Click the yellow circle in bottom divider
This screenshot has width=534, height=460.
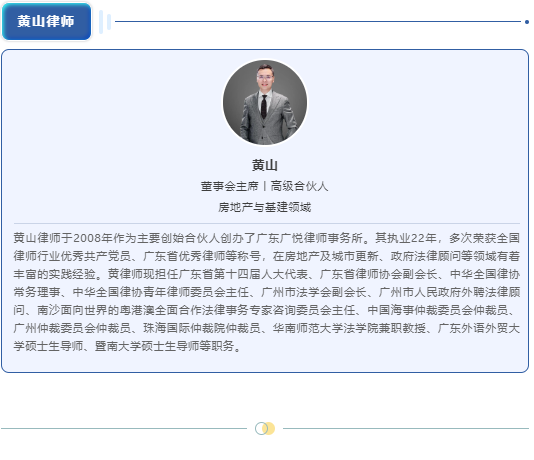269,428
